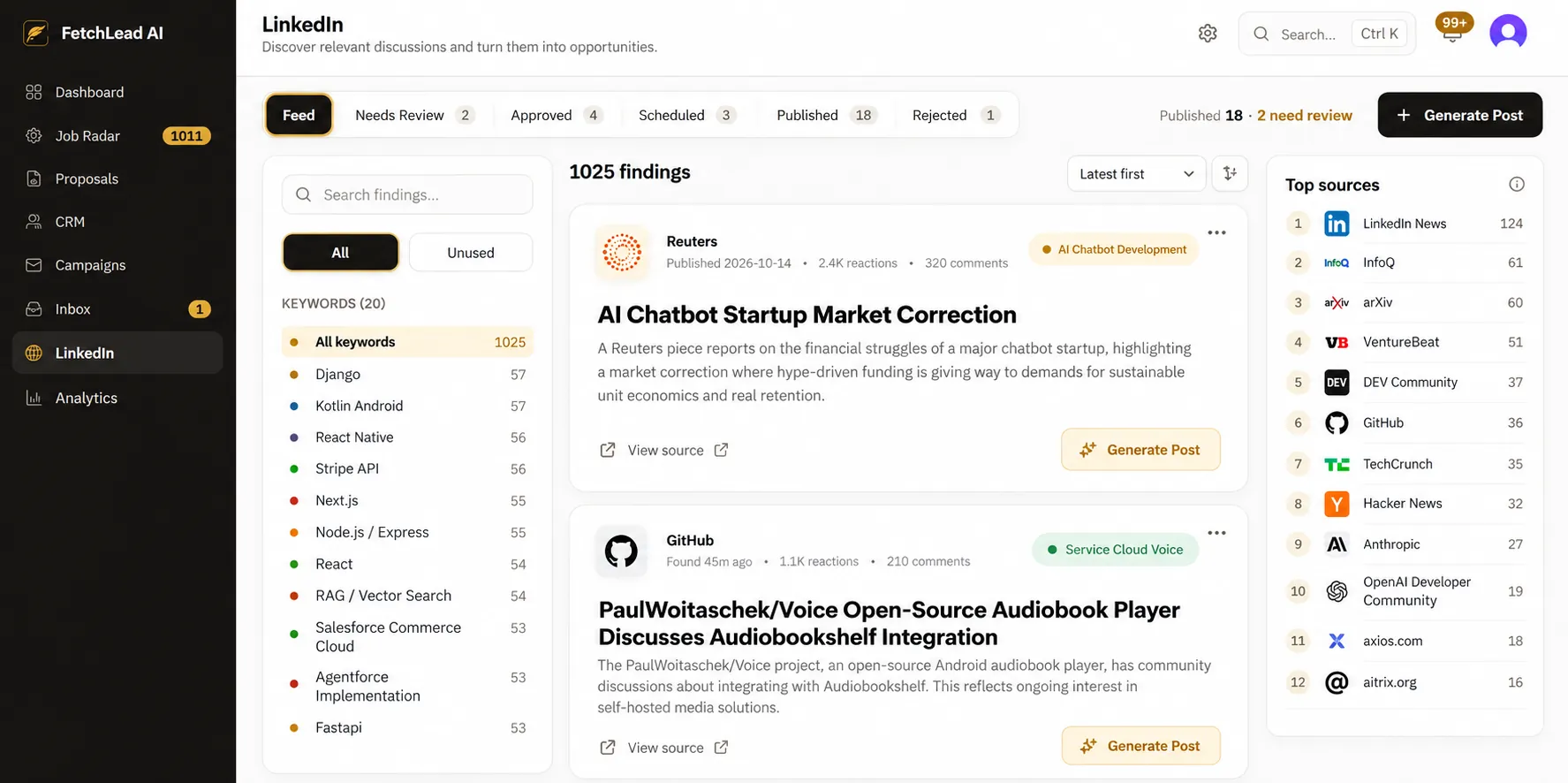The image size is (1568, 783).
Task: Click the FetchLead AI logo icon
Action: (x=35, y=34)
